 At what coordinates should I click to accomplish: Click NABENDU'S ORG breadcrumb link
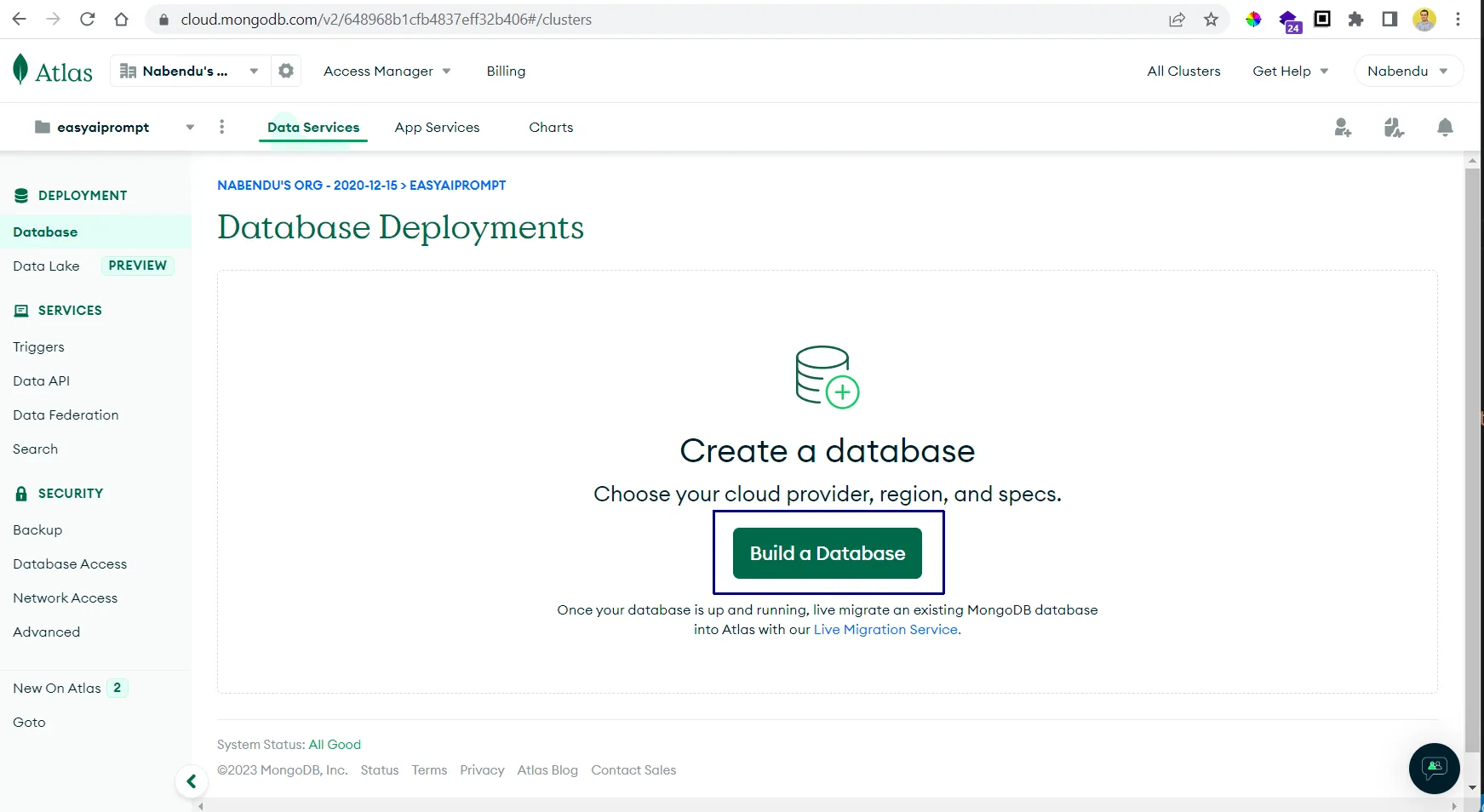tap(307, 185)
